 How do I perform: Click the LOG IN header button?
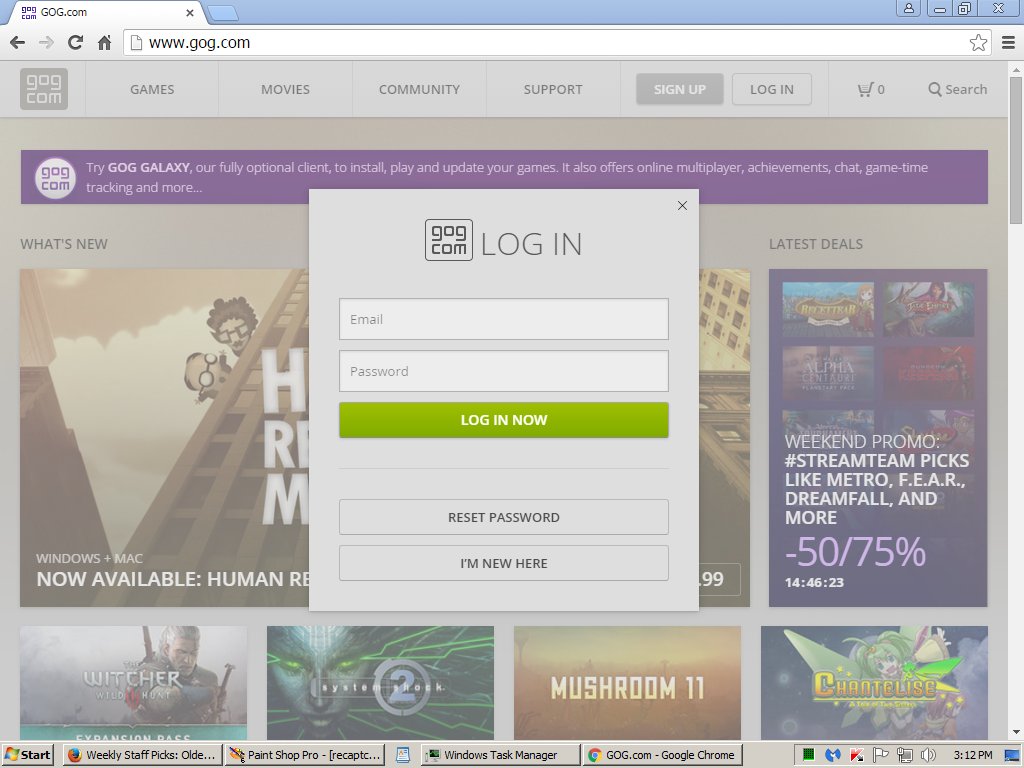772,89
